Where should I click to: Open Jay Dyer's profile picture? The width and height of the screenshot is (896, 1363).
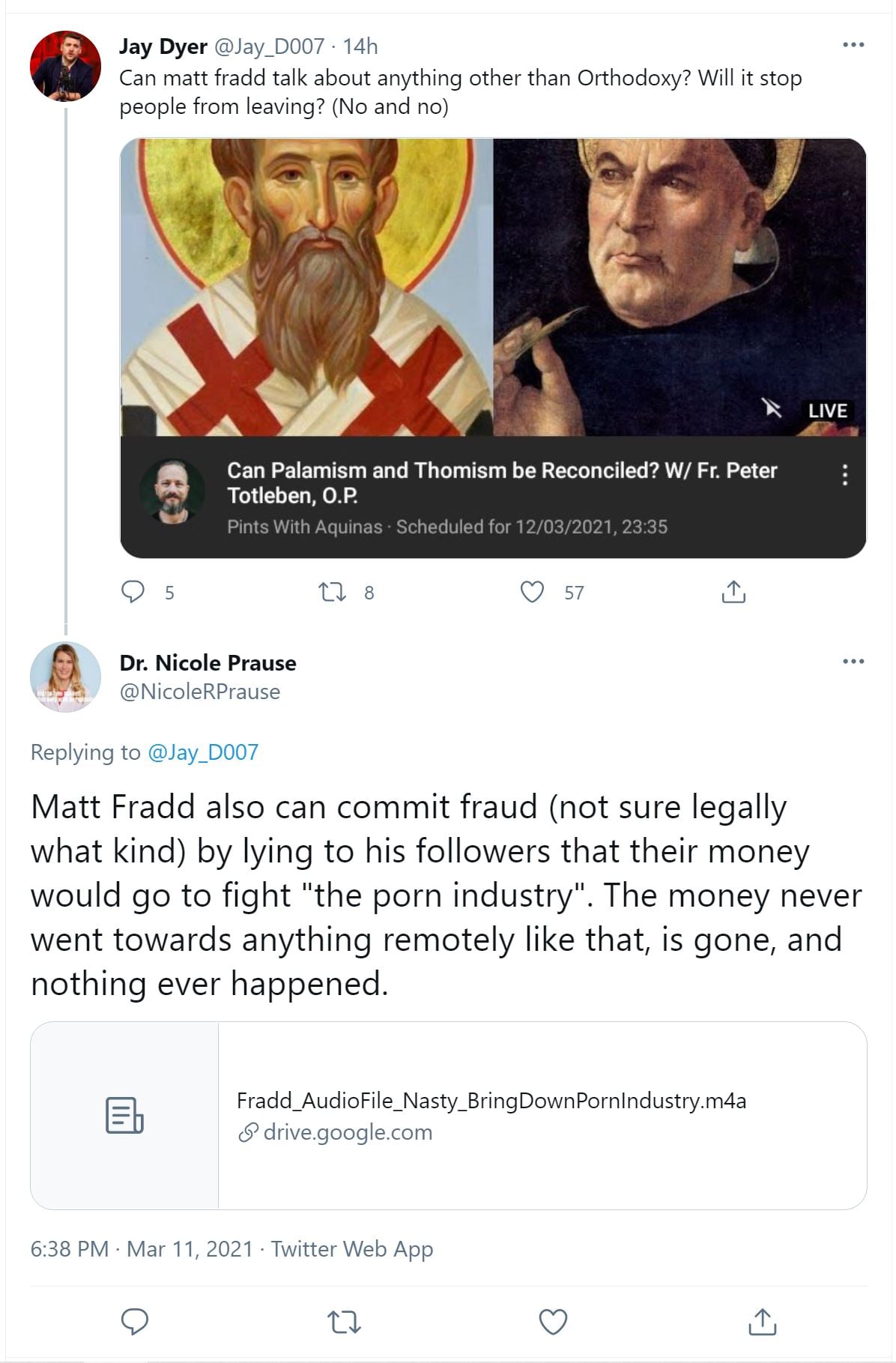[x=65, y=66]
